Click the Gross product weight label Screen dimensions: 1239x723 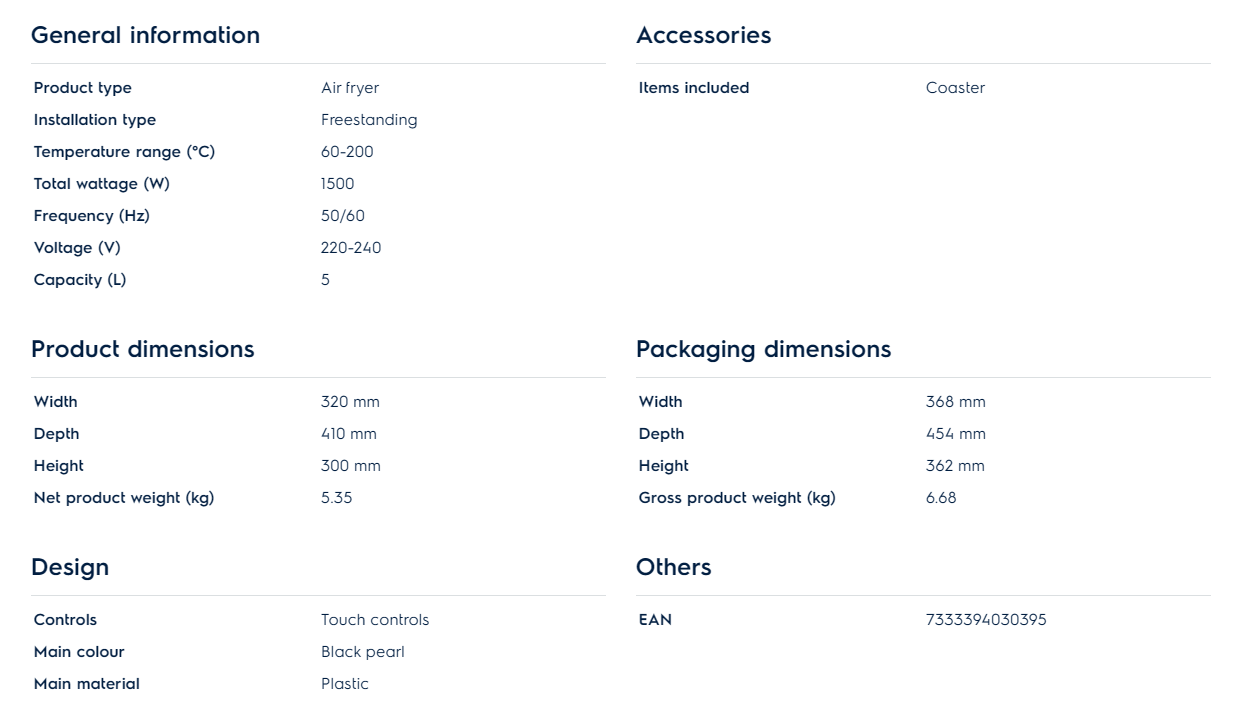(737, 498)
